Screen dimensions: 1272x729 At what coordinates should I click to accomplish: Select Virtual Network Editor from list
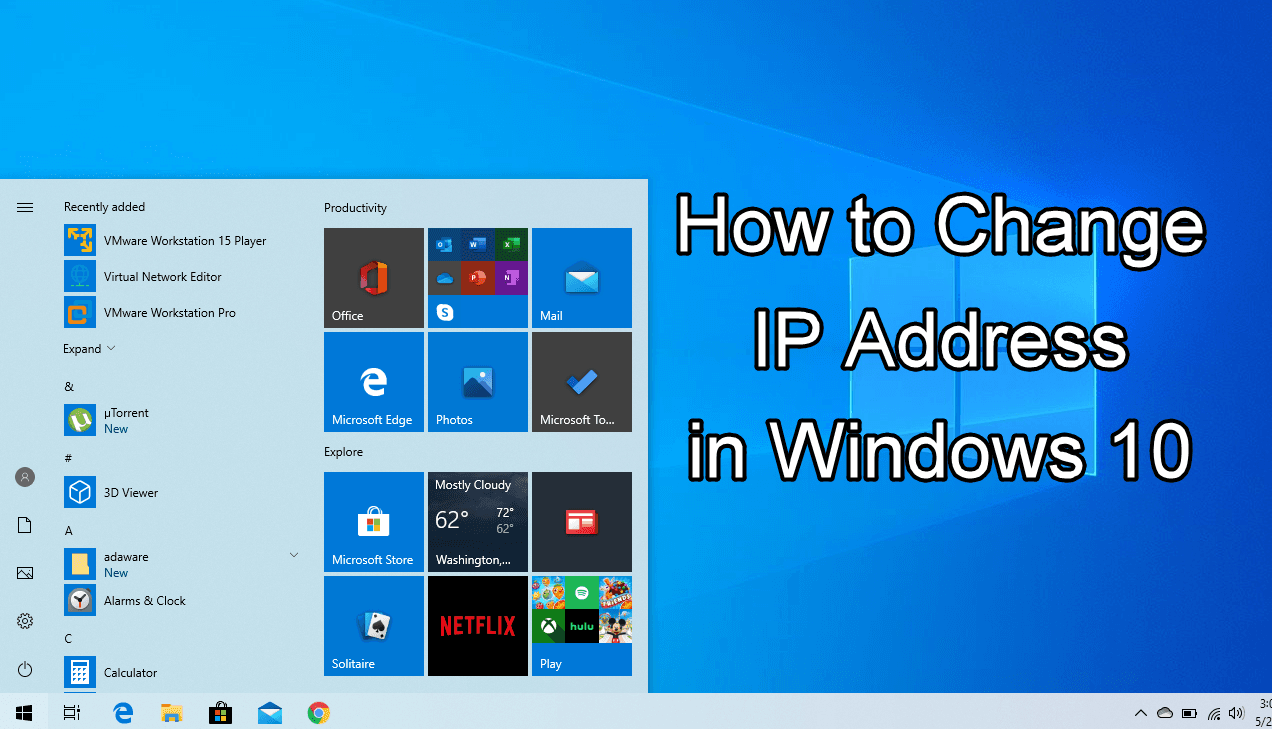[162, 277]
